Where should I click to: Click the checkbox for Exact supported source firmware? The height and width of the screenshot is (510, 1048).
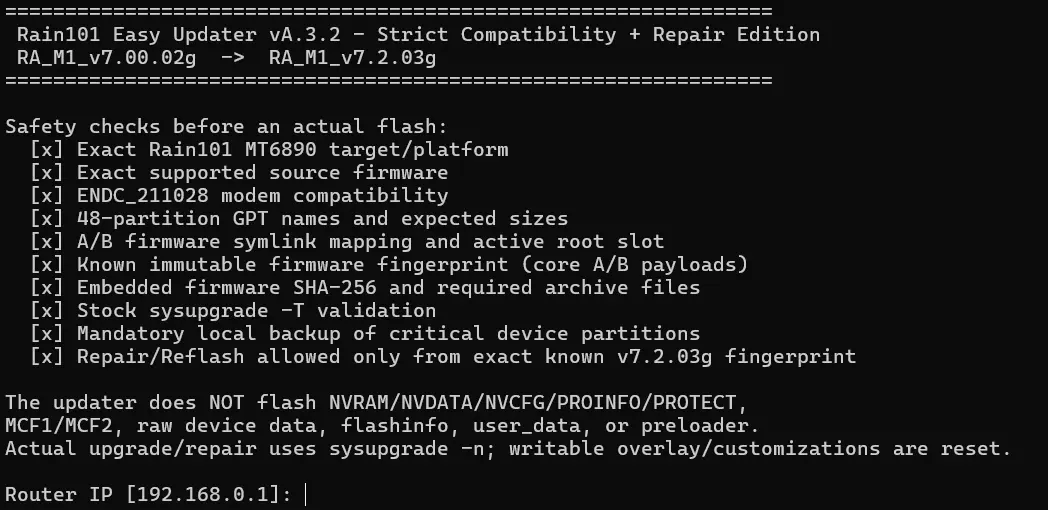tap(47, 172)
